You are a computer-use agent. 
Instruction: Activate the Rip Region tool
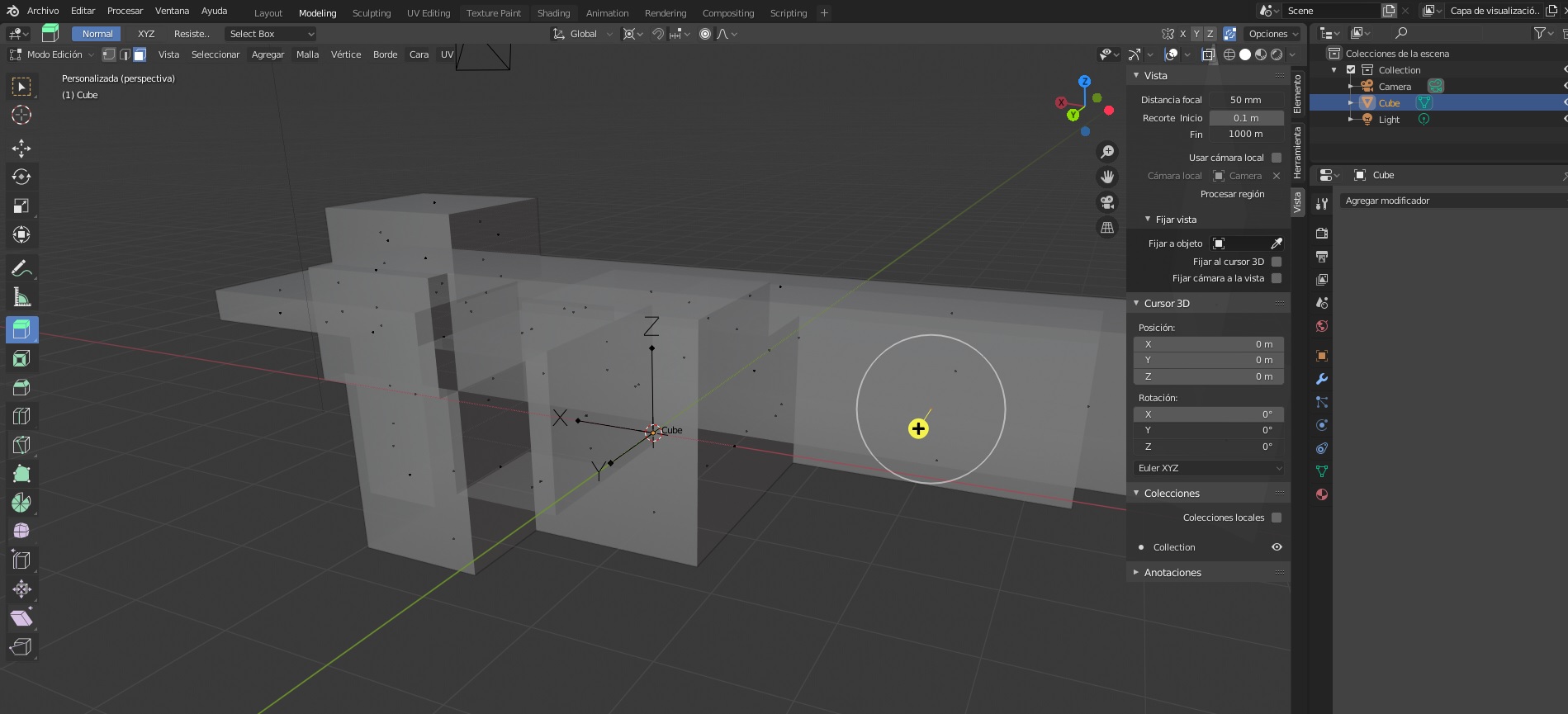point(21,647)
